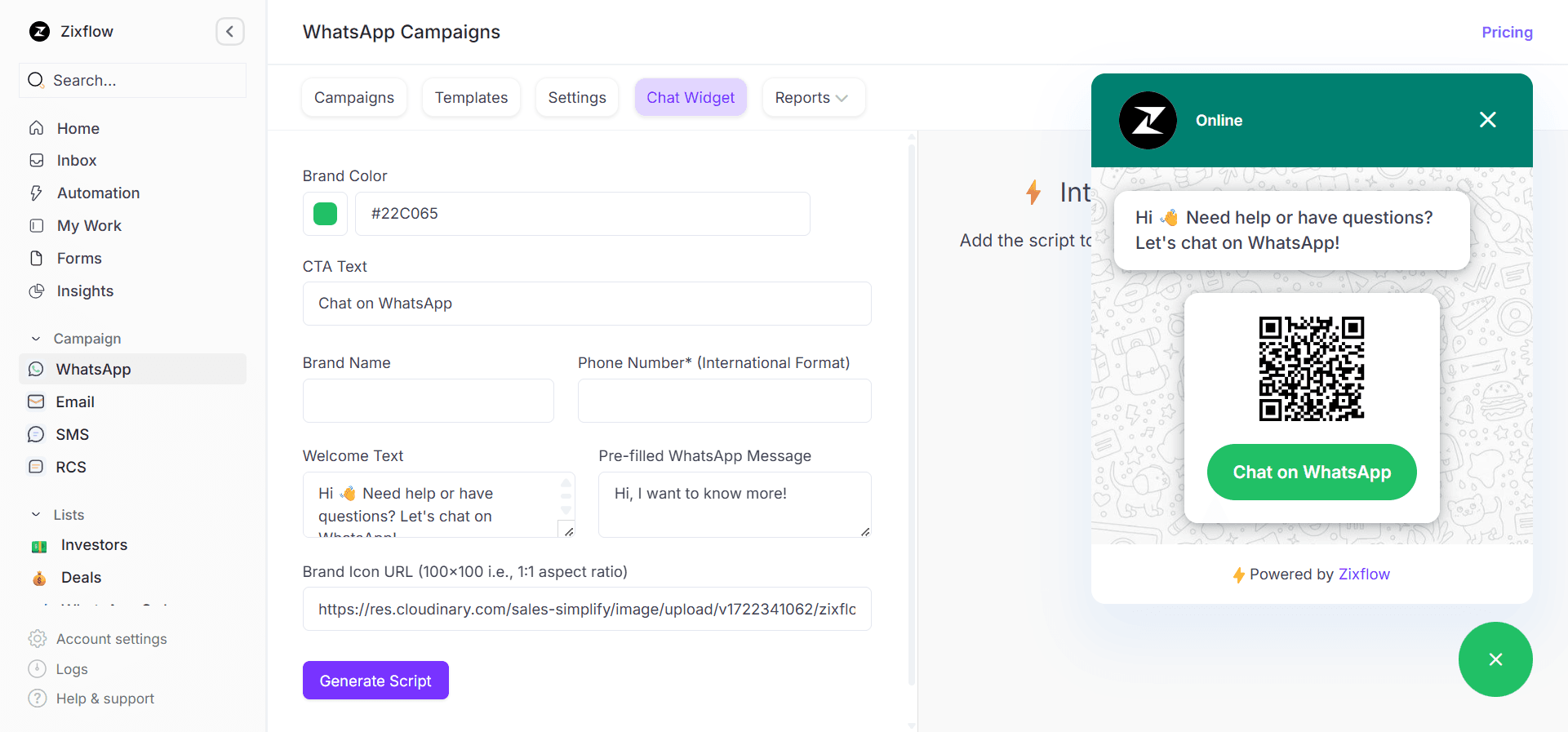Switch to the Templates tab
Viewport: 1568px width, 732px height.
[471, 98]
